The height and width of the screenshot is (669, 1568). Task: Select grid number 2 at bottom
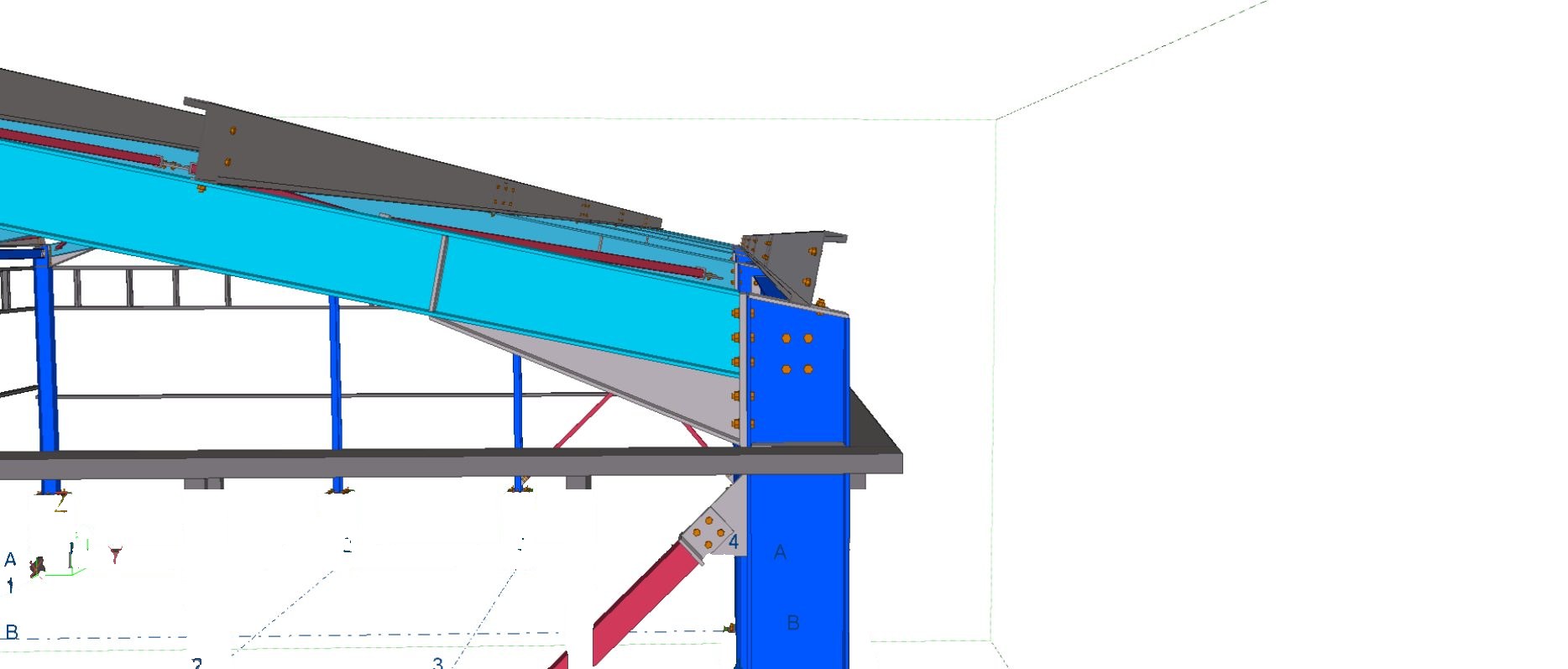(196, 663)
